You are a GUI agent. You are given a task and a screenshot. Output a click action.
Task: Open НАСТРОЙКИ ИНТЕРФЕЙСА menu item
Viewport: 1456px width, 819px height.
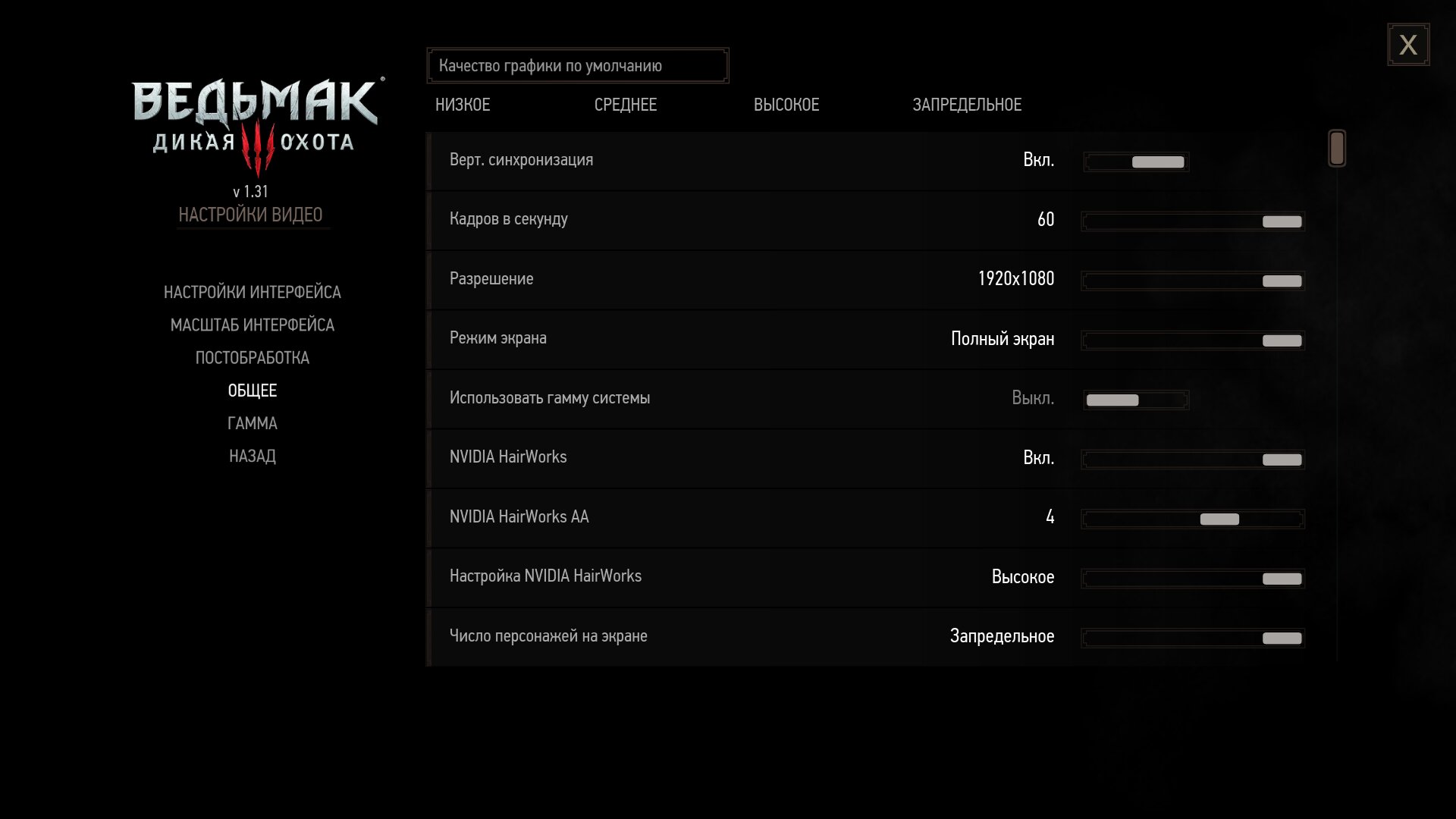[x=253, y=292]
